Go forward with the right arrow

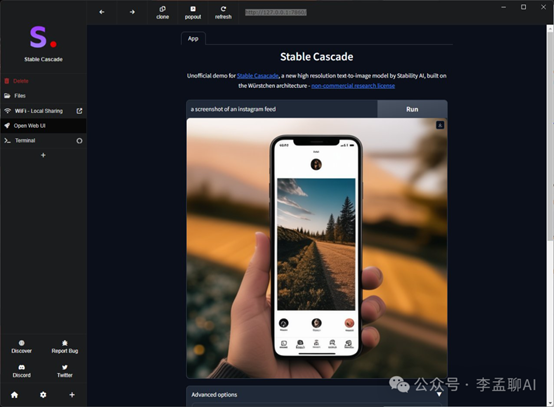pos(132,12)
